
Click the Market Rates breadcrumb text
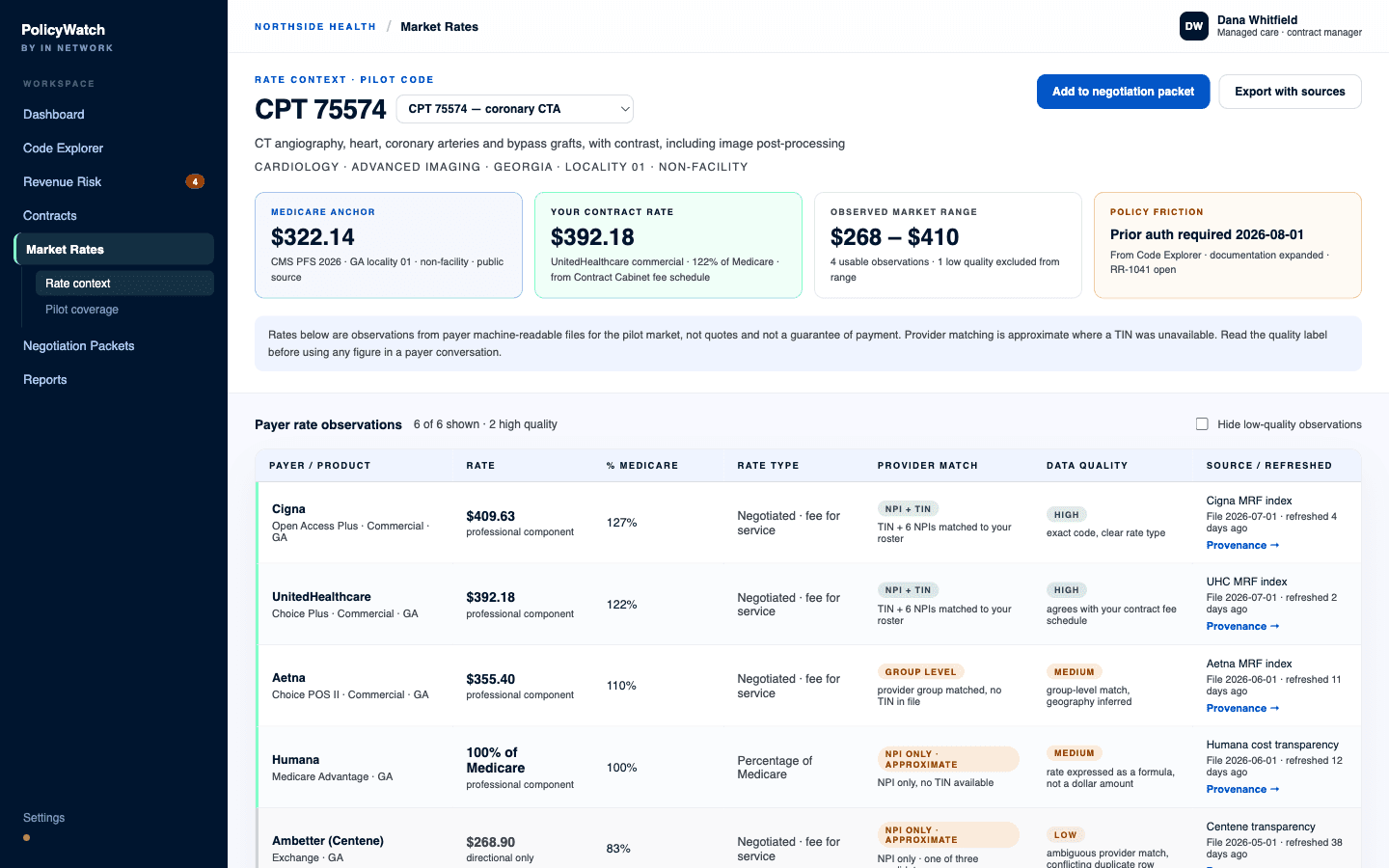(439, 27)
